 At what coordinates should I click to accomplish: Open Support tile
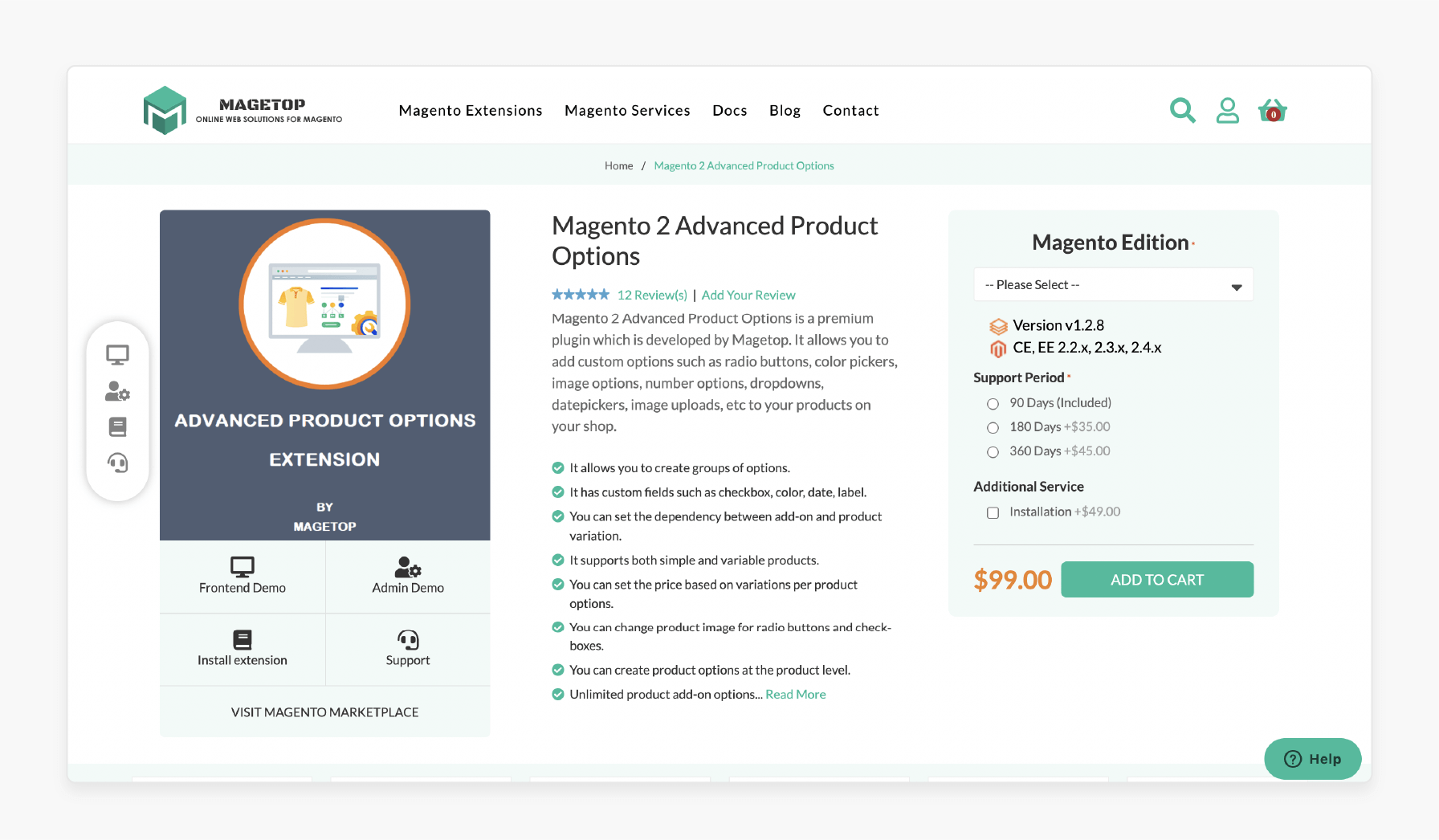(408, 649)
